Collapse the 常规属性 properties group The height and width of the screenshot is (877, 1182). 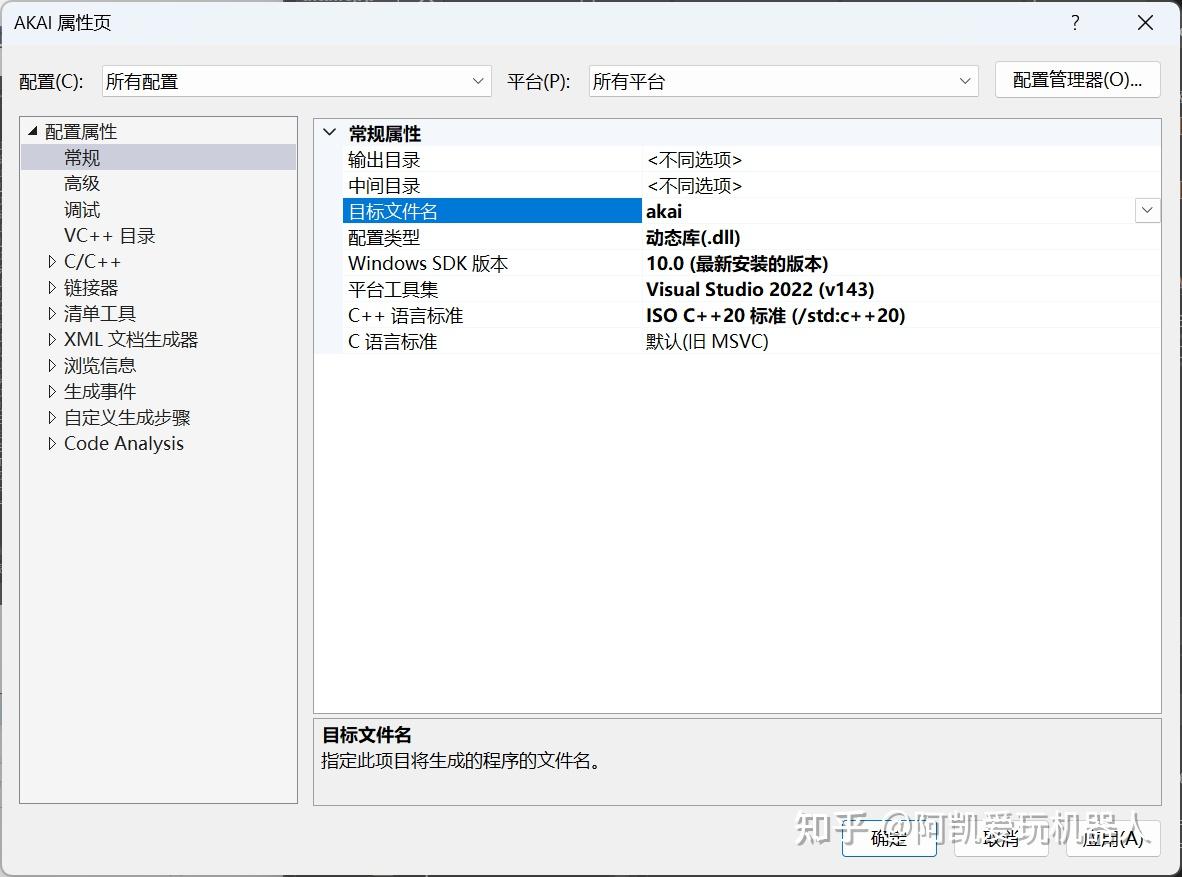[330, 132]
